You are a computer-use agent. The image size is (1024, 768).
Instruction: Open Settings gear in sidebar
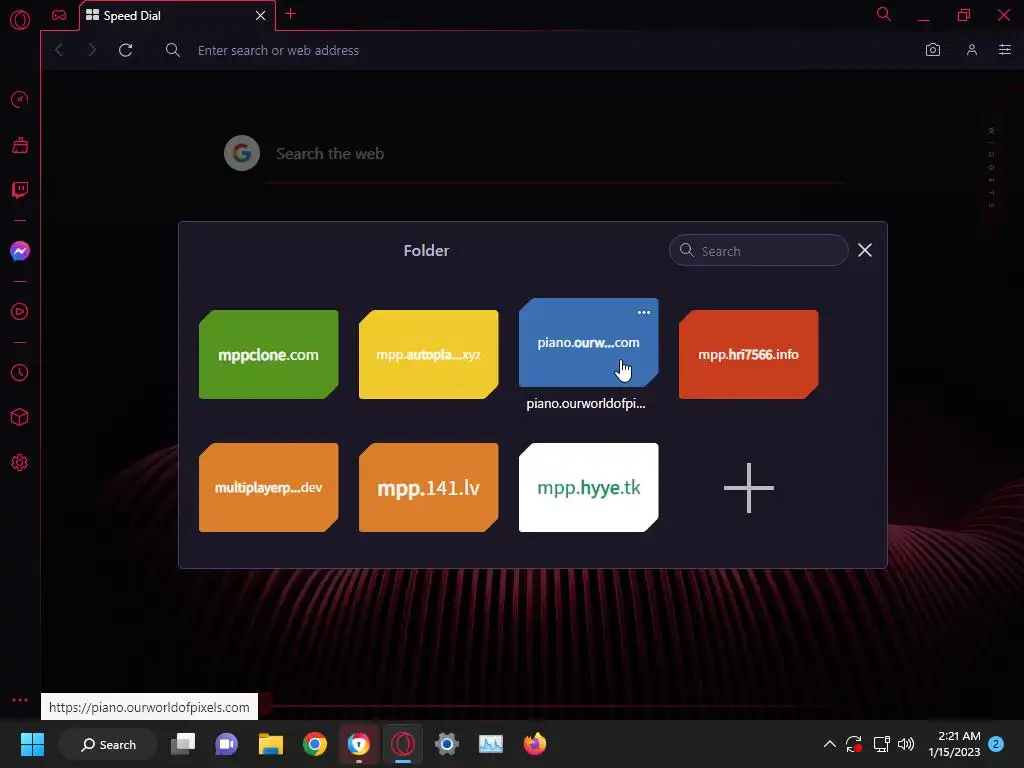(20, 462)
